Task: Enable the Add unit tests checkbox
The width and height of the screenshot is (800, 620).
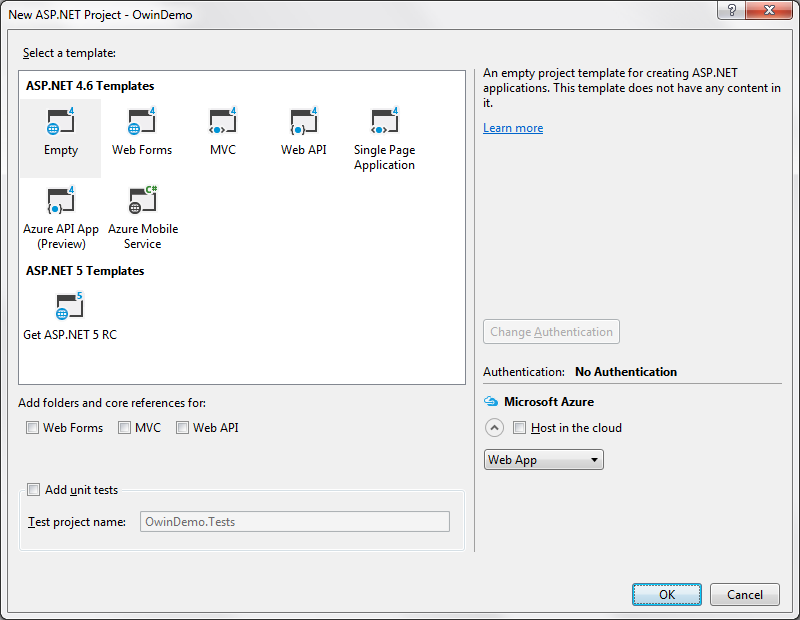Action: (33, 490)
